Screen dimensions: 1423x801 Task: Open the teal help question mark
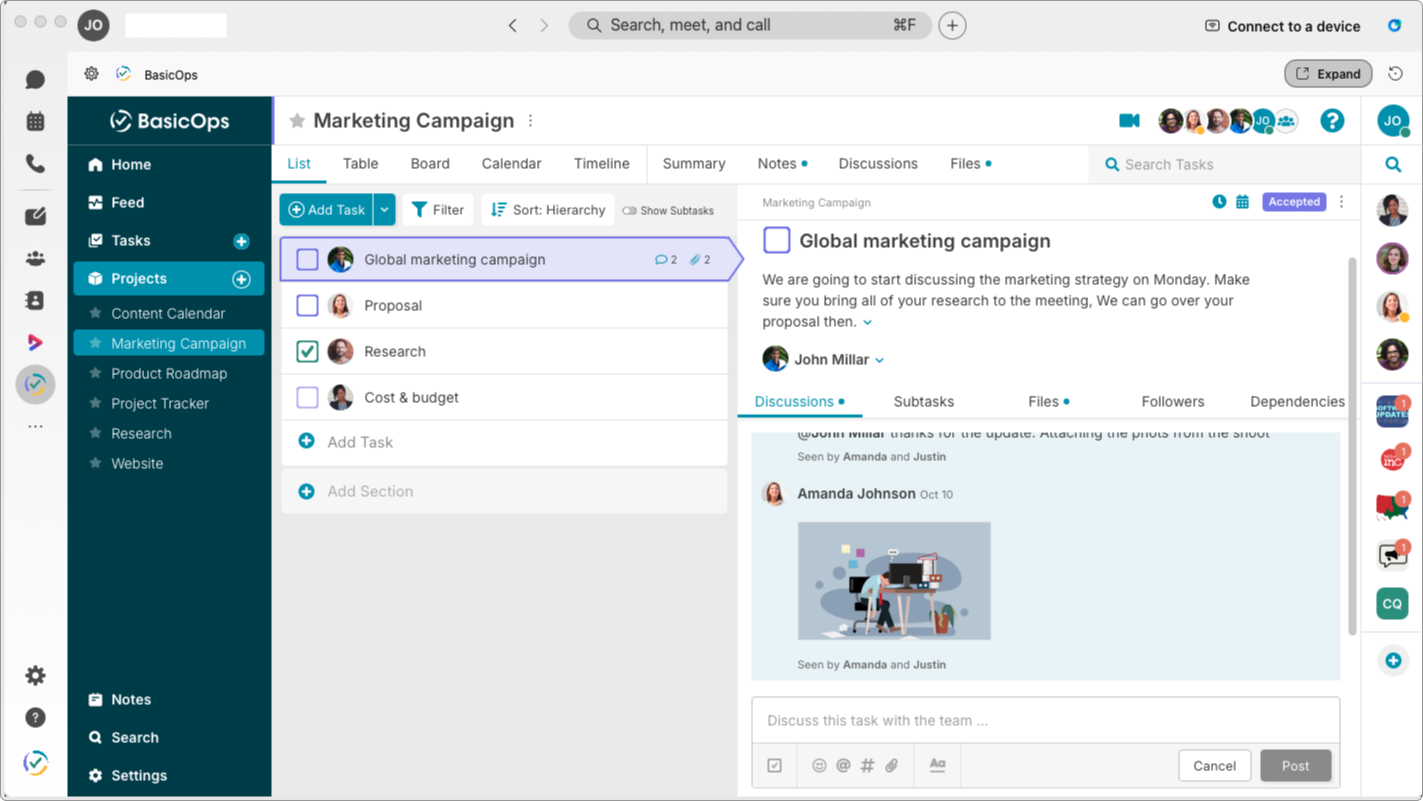1331,121
